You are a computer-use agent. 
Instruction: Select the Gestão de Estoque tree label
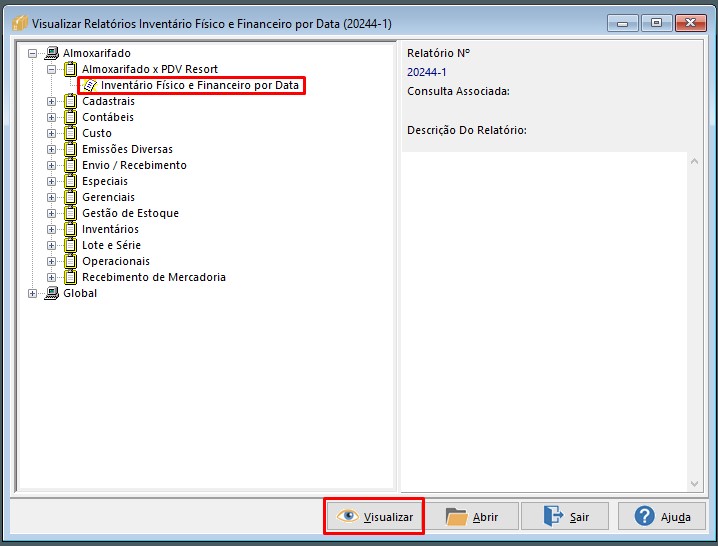(x=131, y=213)
